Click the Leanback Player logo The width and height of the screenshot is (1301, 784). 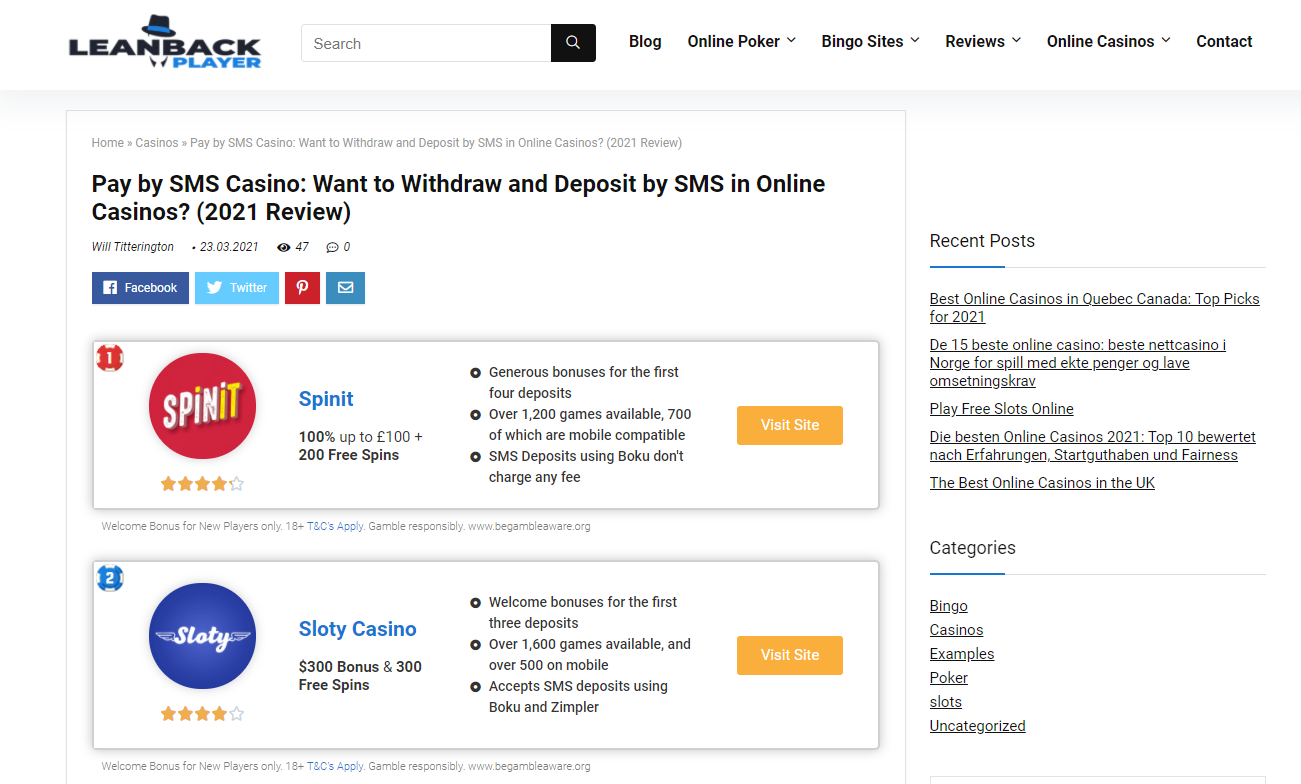click(x=165, y=42)
